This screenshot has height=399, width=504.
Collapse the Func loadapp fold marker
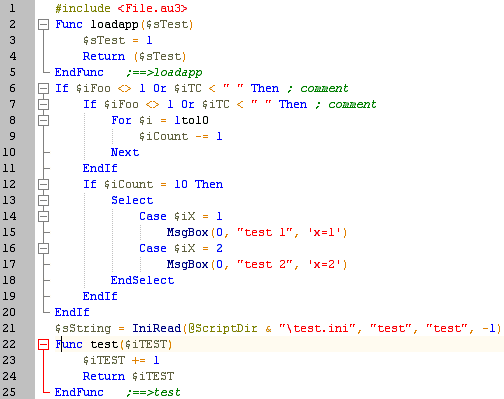tap(43, 24)
